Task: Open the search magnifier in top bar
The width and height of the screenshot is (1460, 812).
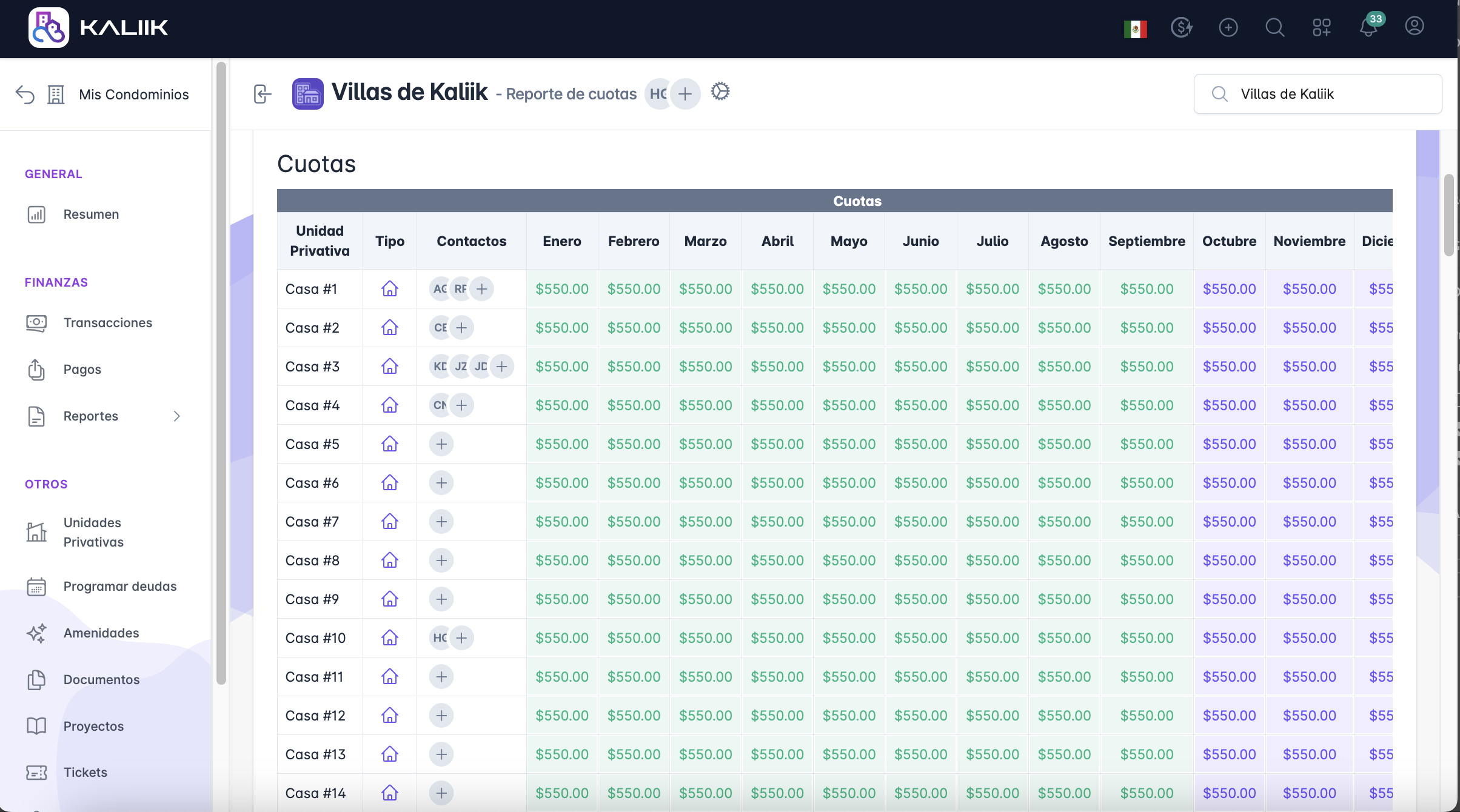Action: (x=1274, y=27)
